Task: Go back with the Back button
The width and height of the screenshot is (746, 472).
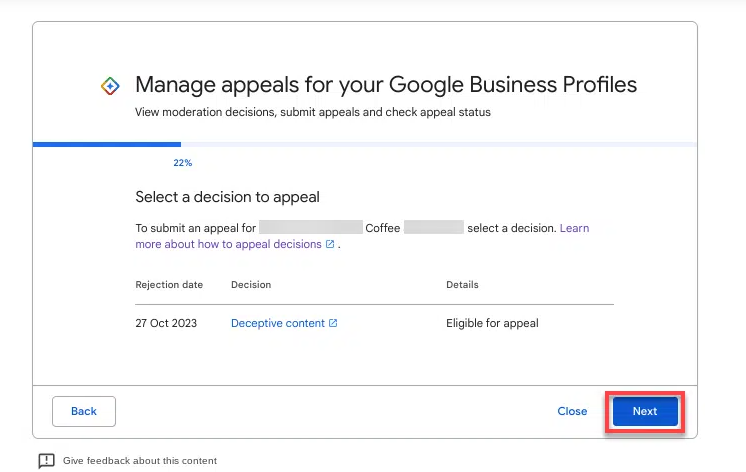Action: coord(84,411)
